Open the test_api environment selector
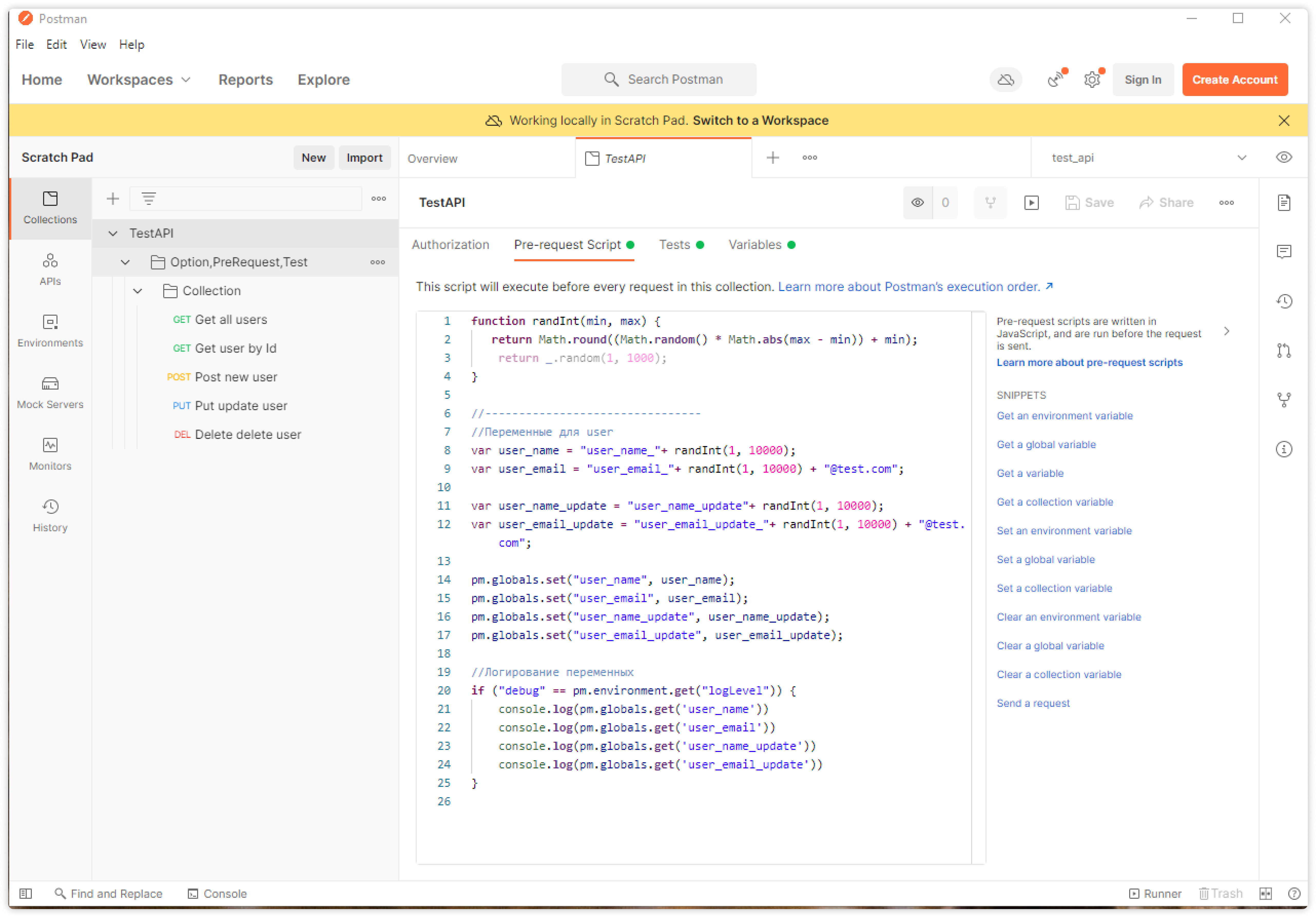Viewport: 1316px width, 917px height. [1149, 158]
